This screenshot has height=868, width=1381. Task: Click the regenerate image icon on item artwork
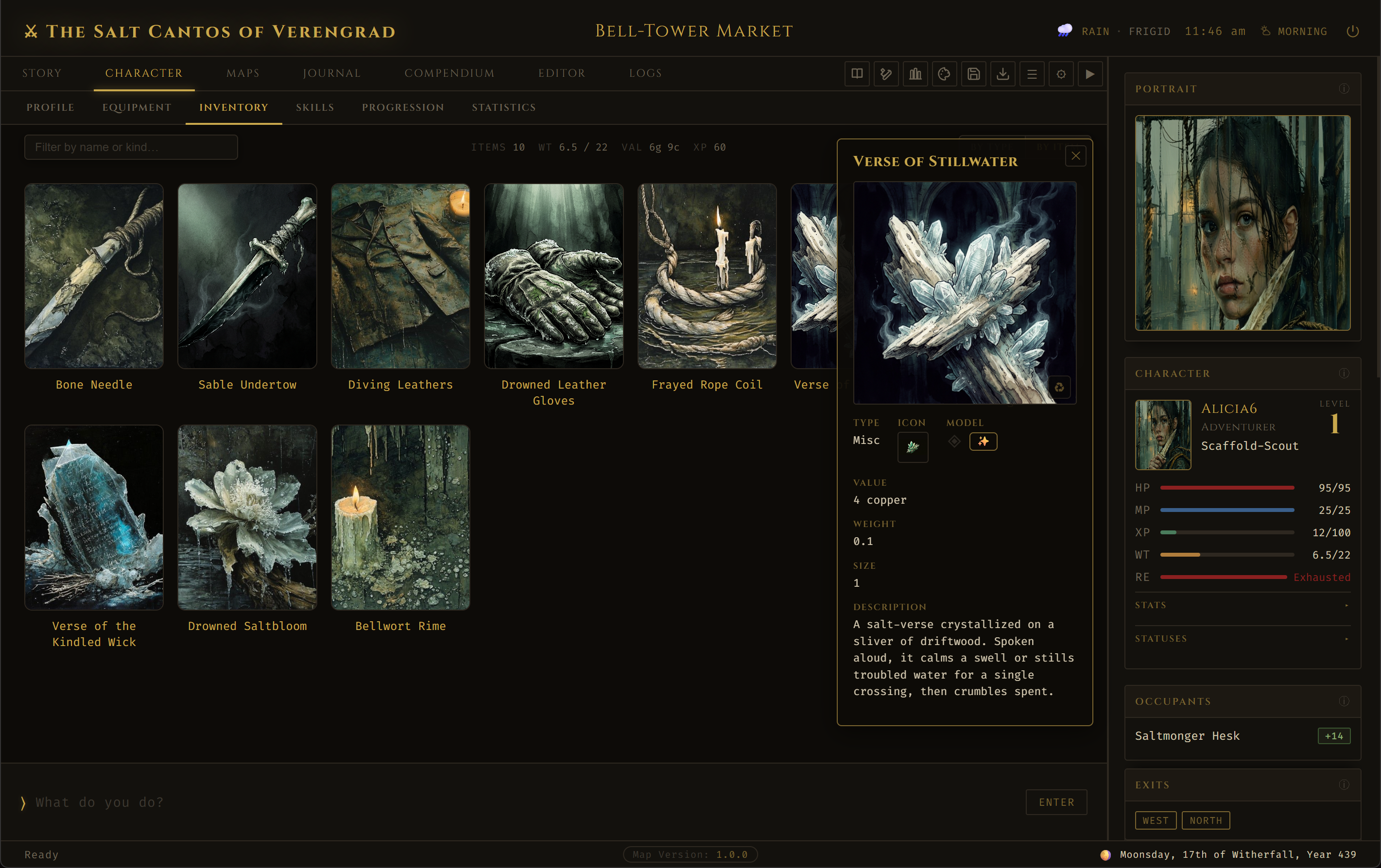click(x=1059, y=387)
